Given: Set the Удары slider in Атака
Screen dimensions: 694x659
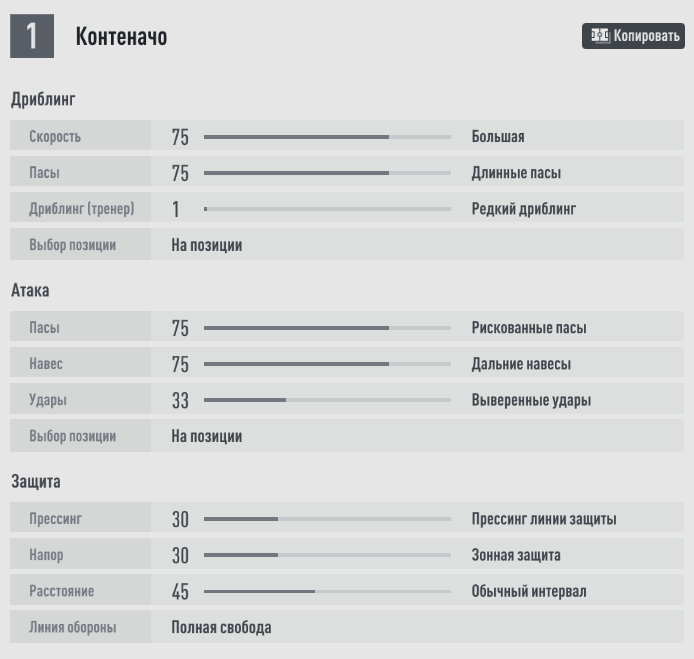Looking at the screenshot, I should point(327,400).
